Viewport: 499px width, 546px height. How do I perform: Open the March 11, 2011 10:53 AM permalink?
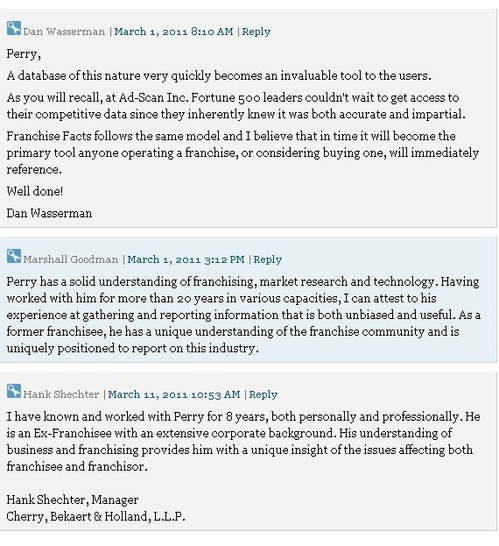point(174,395)
